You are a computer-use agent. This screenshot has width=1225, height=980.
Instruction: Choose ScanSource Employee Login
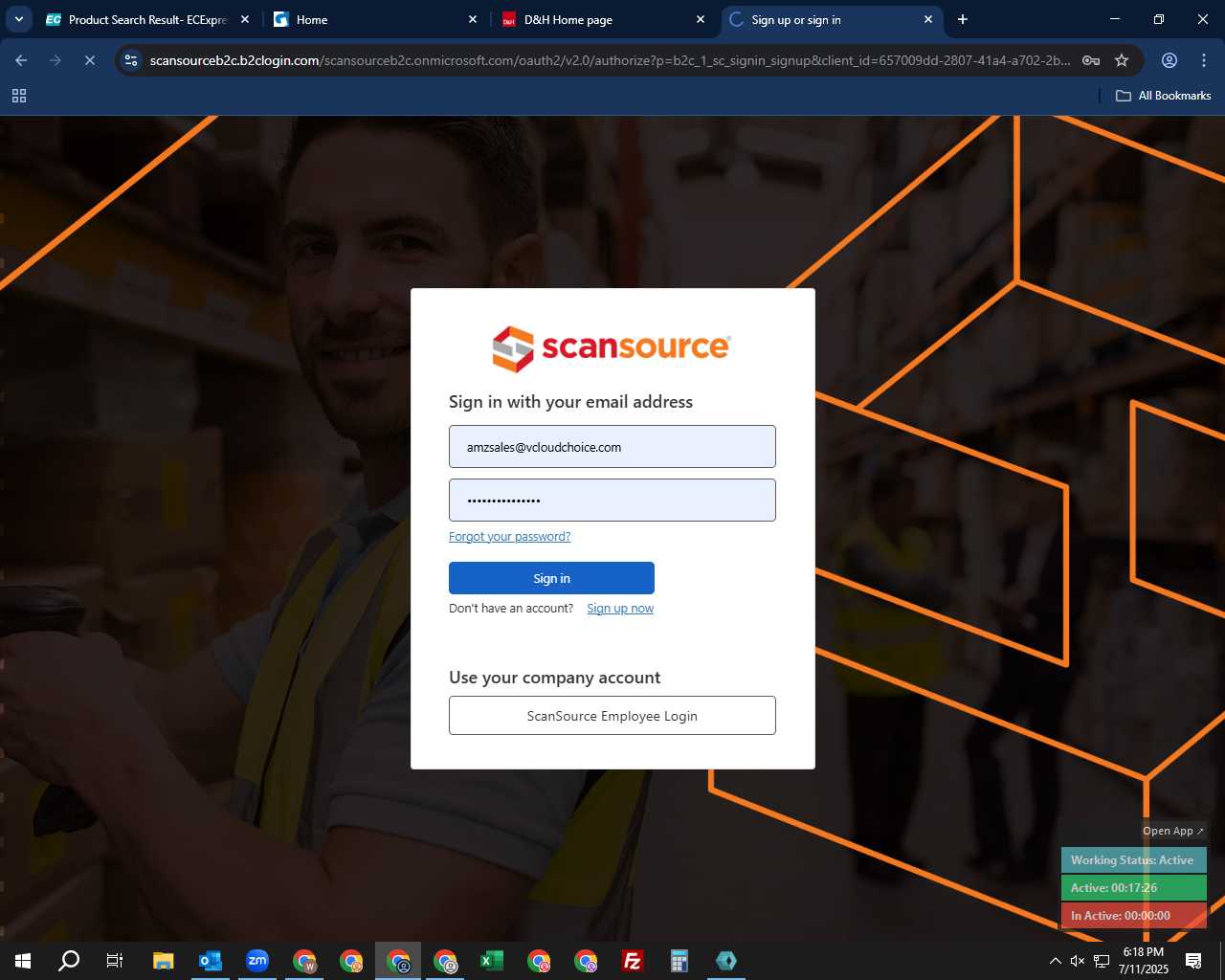click(x=612, y=716)
